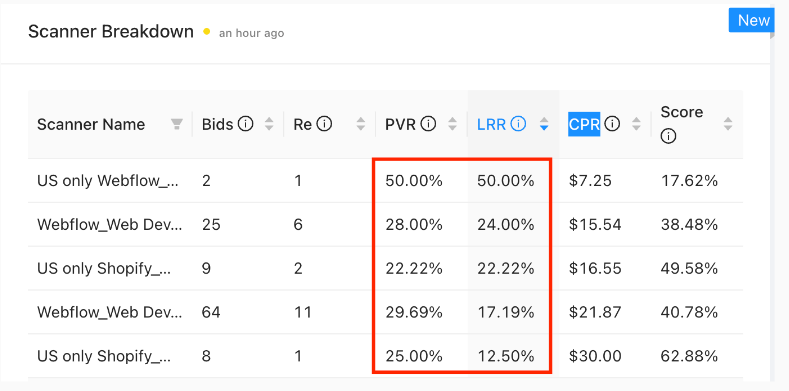This screenshot has height=391, width=789.
Task: Click the LRR column header label
Action: coord(492,124)
